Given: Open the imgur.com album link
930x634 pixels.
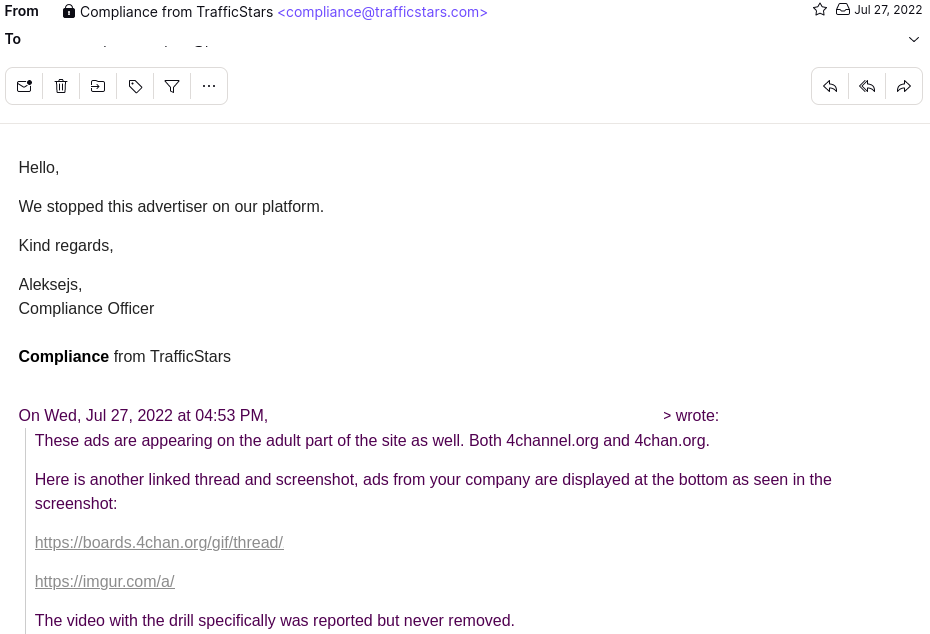Looking at the screenshot, I should (105, 582).
